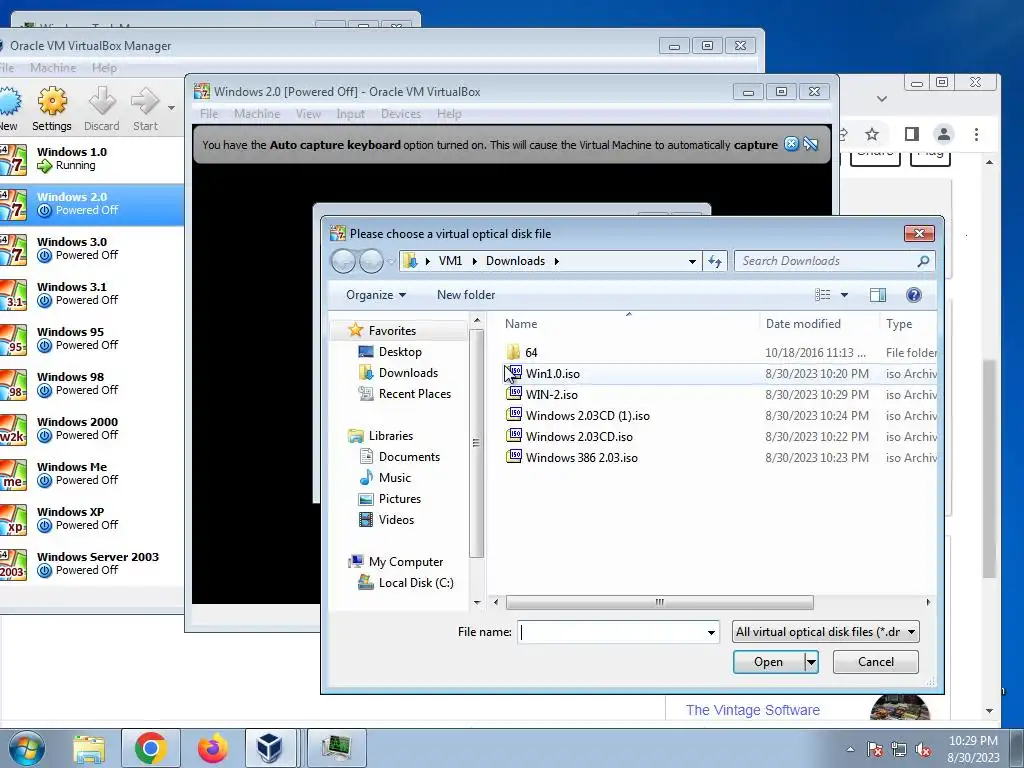Open the Organize dropdown menu

376,295
